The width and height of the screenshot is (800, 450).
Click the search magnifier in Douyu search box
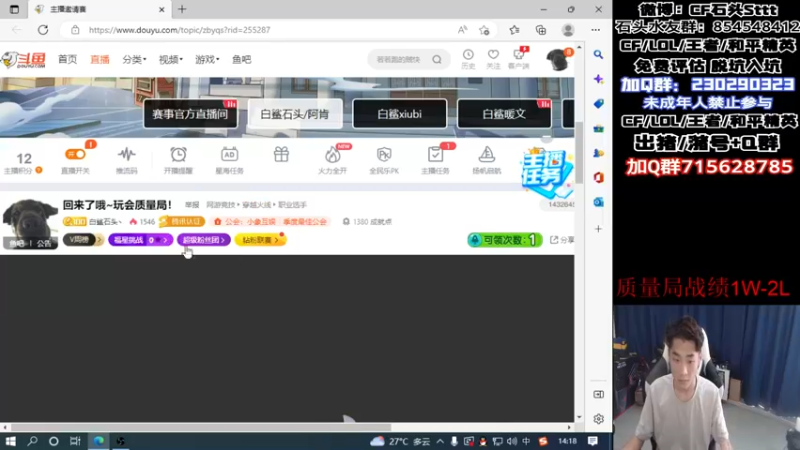point(437,60)
